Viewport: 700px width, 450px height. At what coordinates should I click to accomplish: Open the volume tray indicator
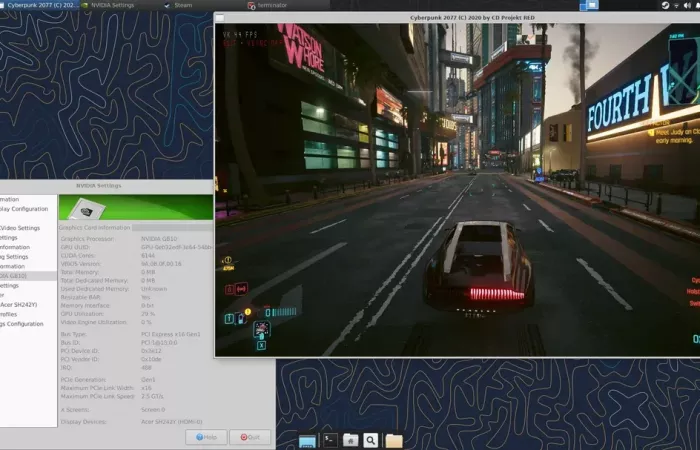pos(687,5)
